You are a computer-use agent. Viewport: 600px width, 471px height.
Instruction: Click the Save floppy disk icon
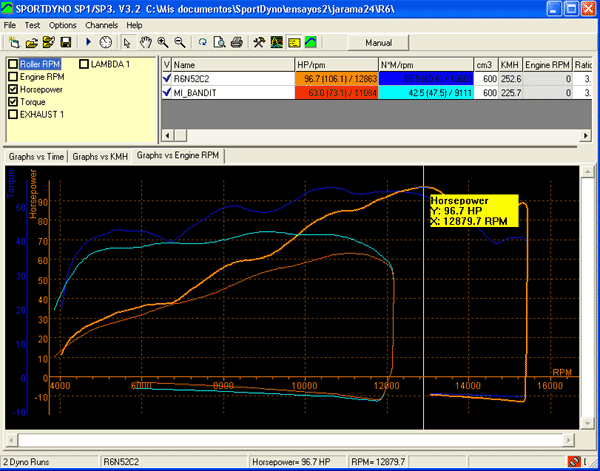click(65, 42)
